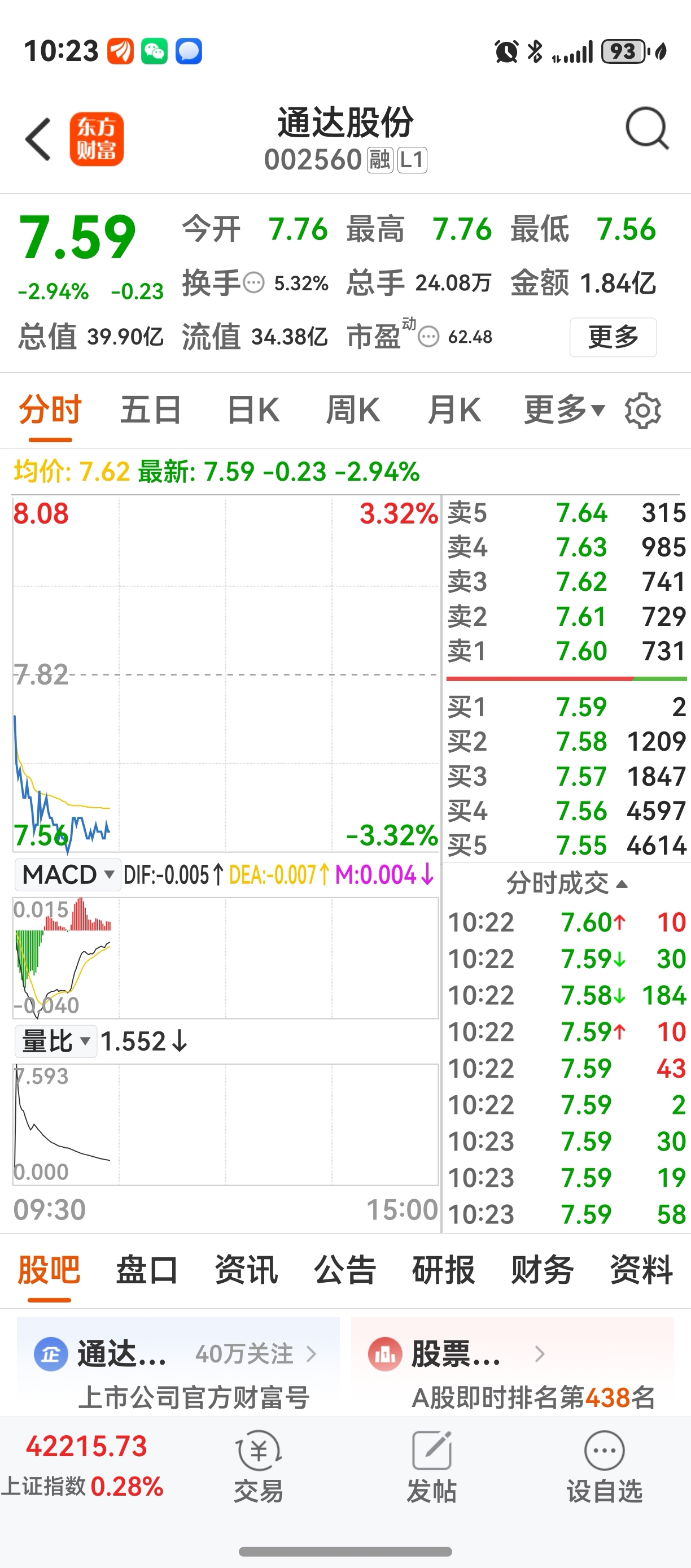
Task: Tap the 换手 info bubble icon
Action: pos(253,283)
